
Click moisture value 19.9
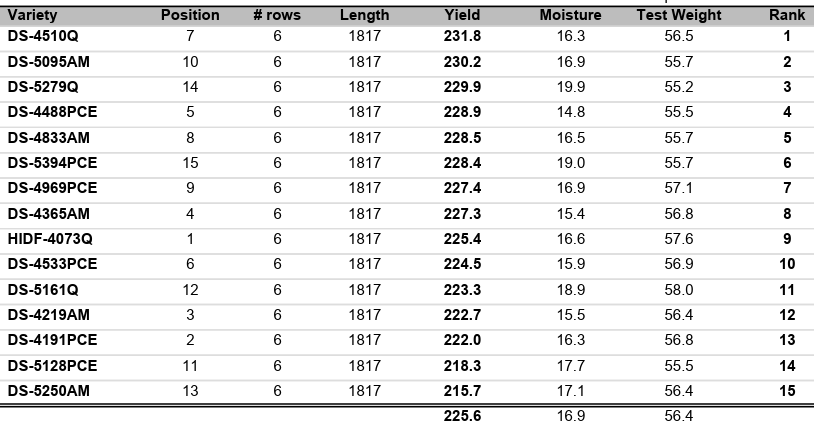click(570, 87)
